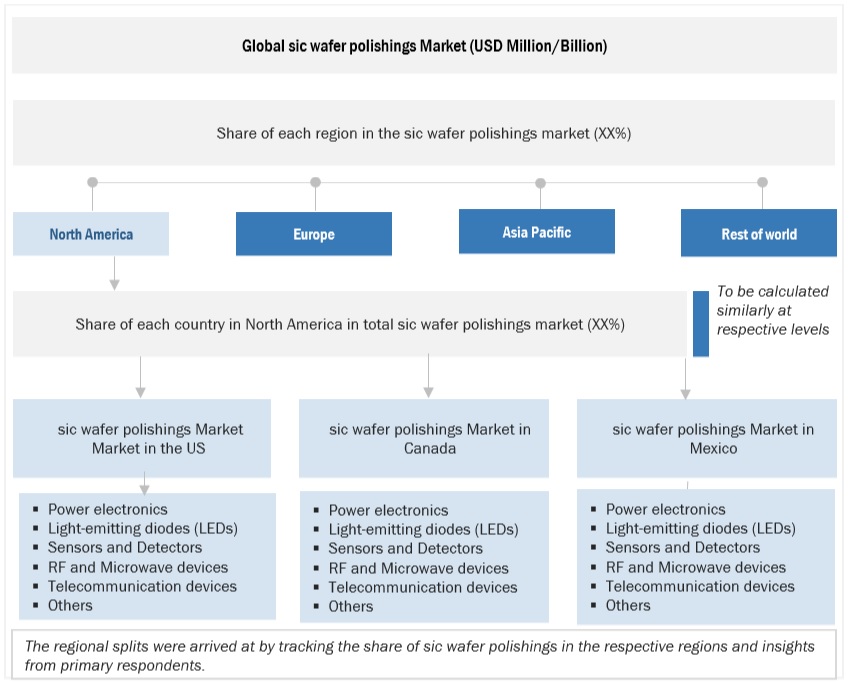Click the arrow below North America box
The height and width of the screenshot is (683, 850).
114,274
